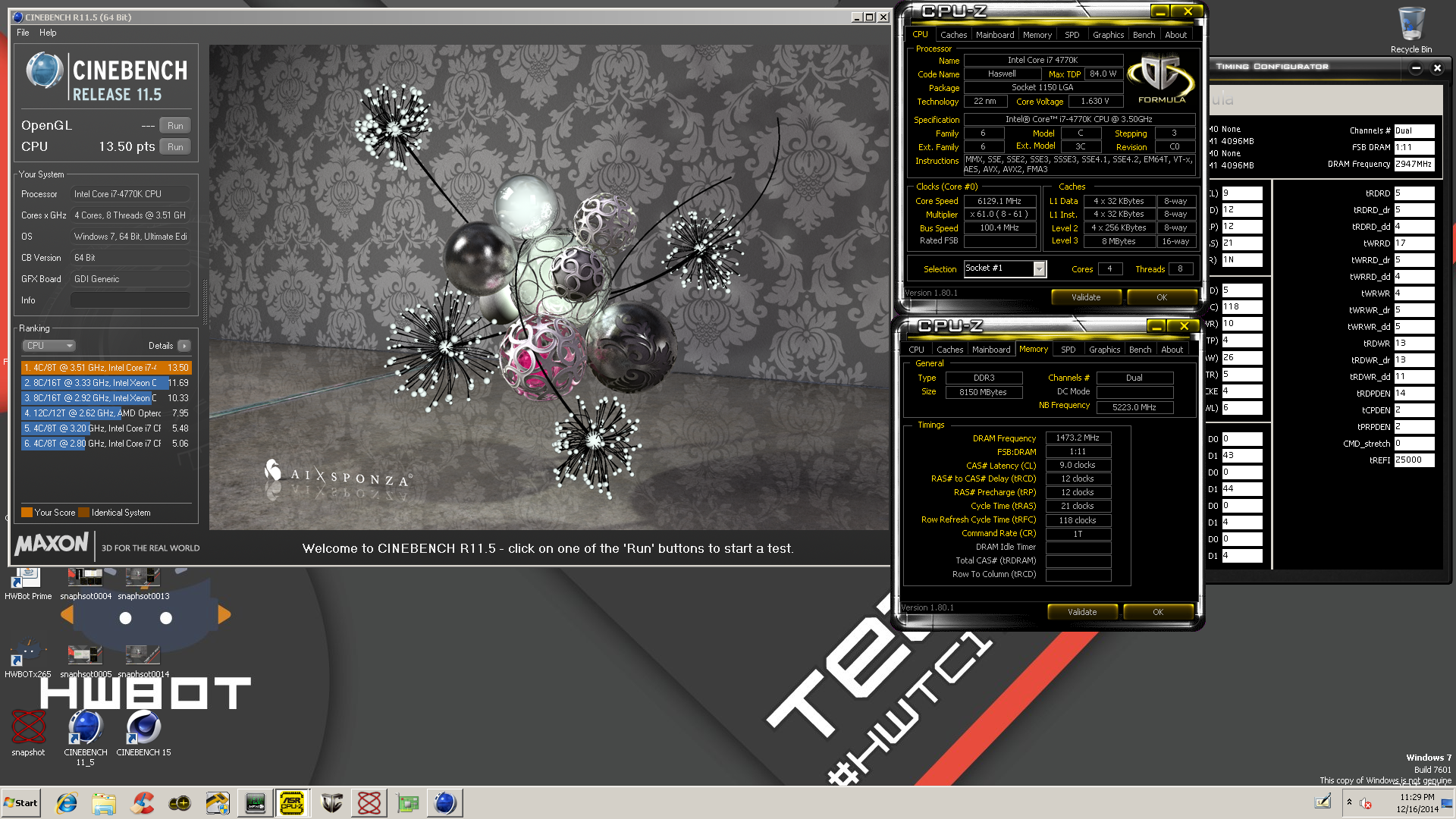Click the tRDPDEN value field showing 14
The height and width of the screenshot is (819, 1456).
tap(1414, 394)
